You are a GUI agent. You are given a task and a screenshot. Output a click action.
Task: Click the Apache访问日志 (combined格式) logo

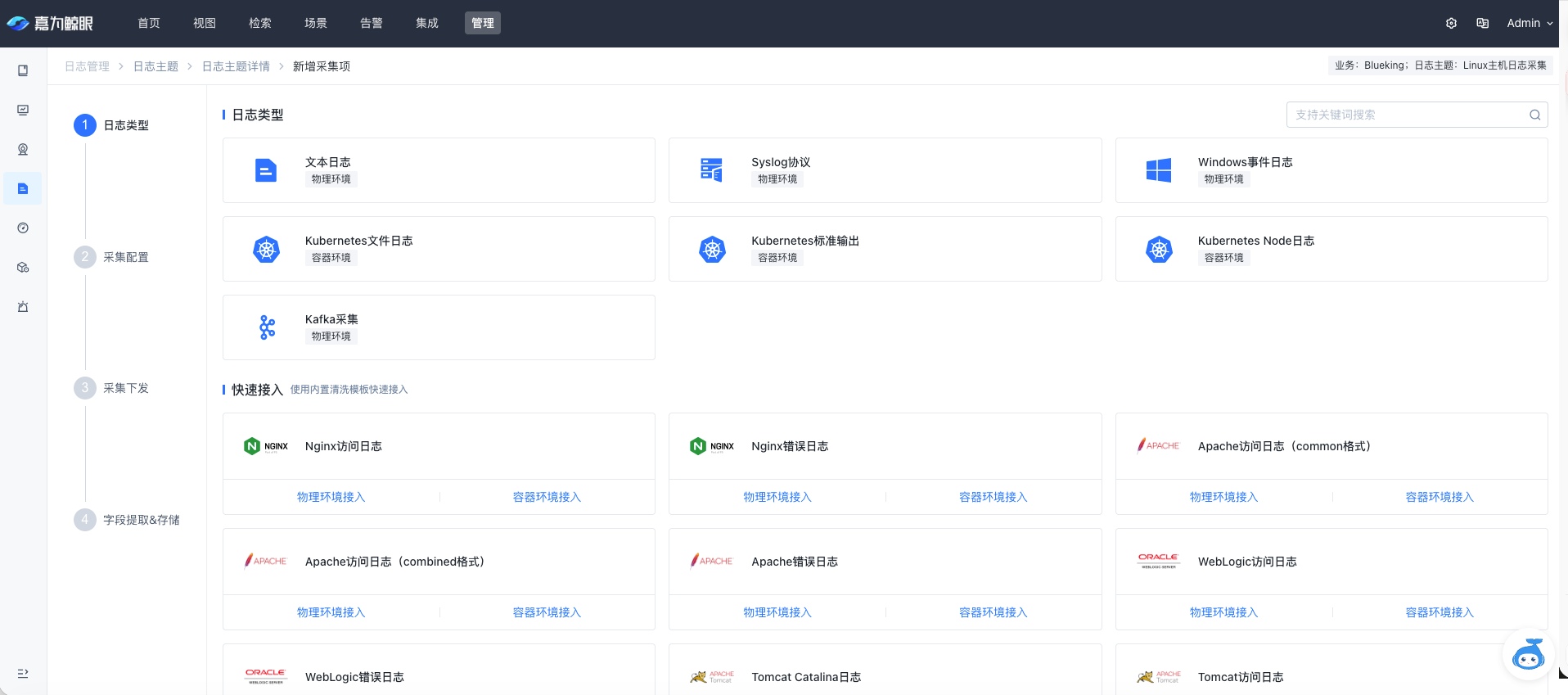pyautogui.click(x=265, y=561)
